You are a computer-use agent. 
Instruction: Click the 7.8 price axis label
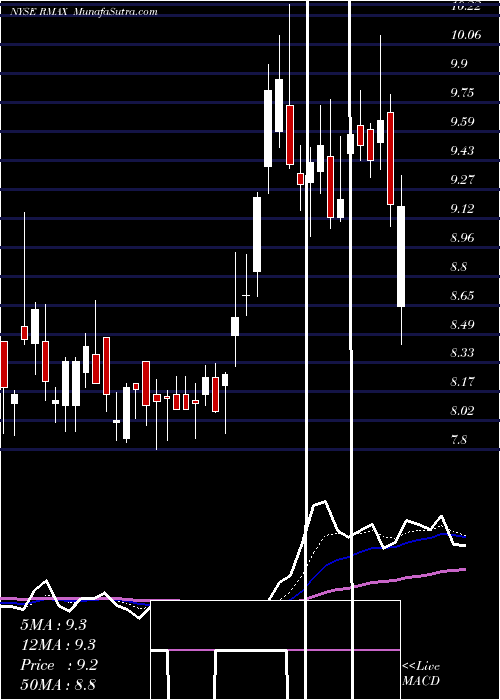[x=459, y=439]
